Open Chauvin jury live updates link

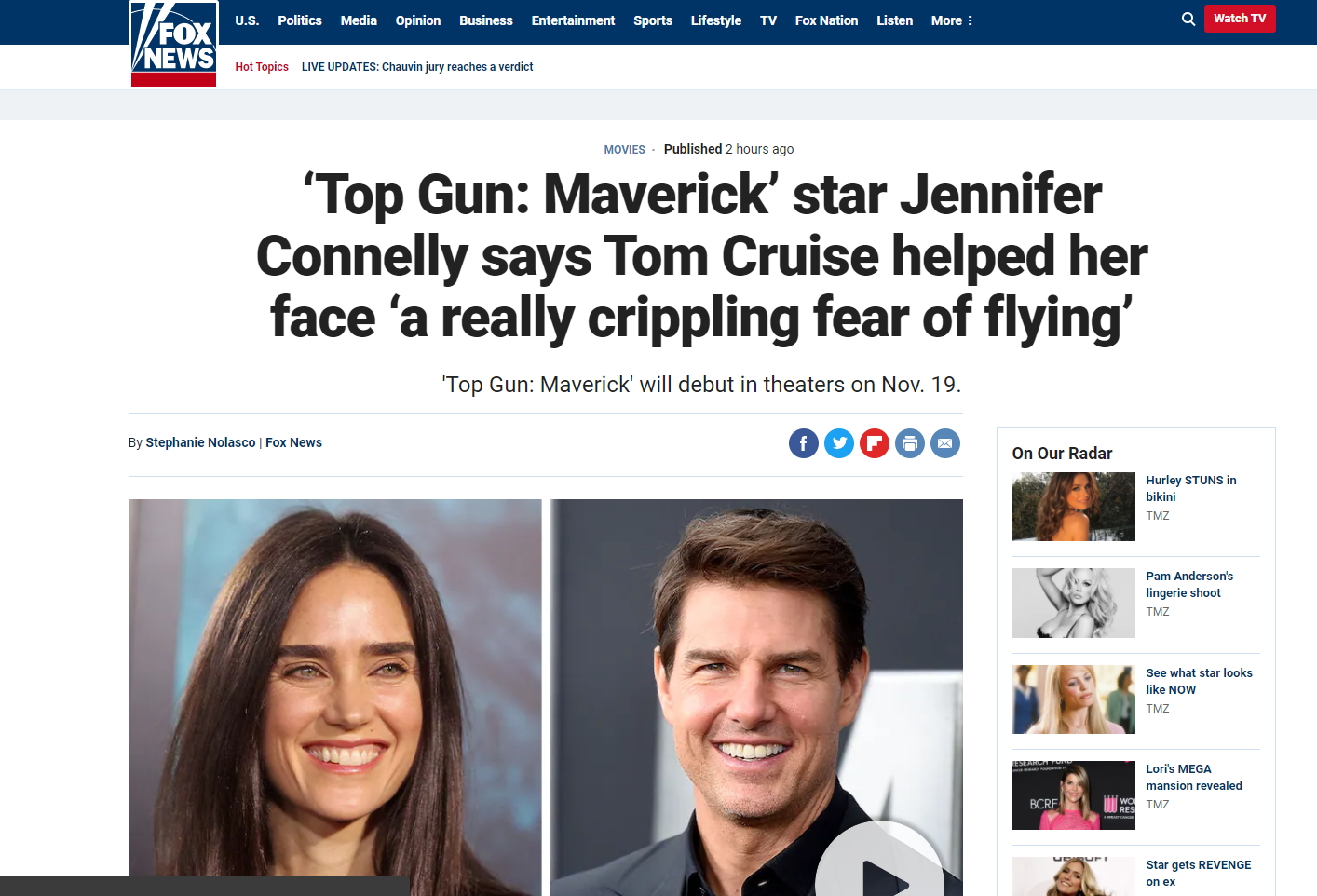[417, 67]
